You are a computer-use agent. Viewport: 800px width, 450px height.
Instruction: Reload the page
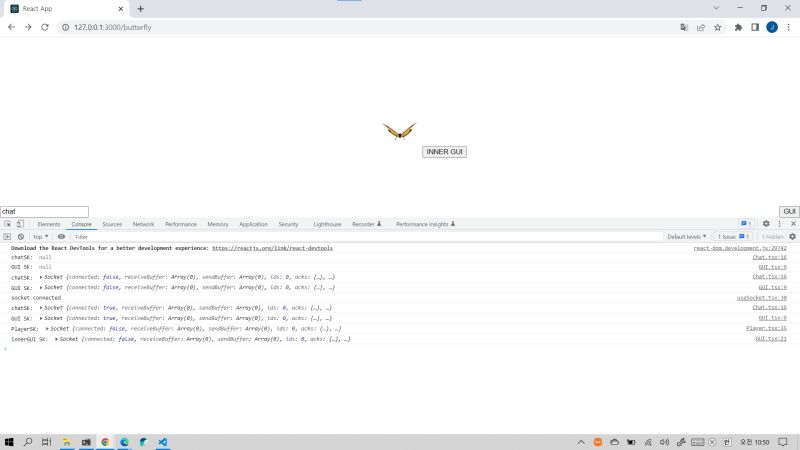[x=45, y=27]
